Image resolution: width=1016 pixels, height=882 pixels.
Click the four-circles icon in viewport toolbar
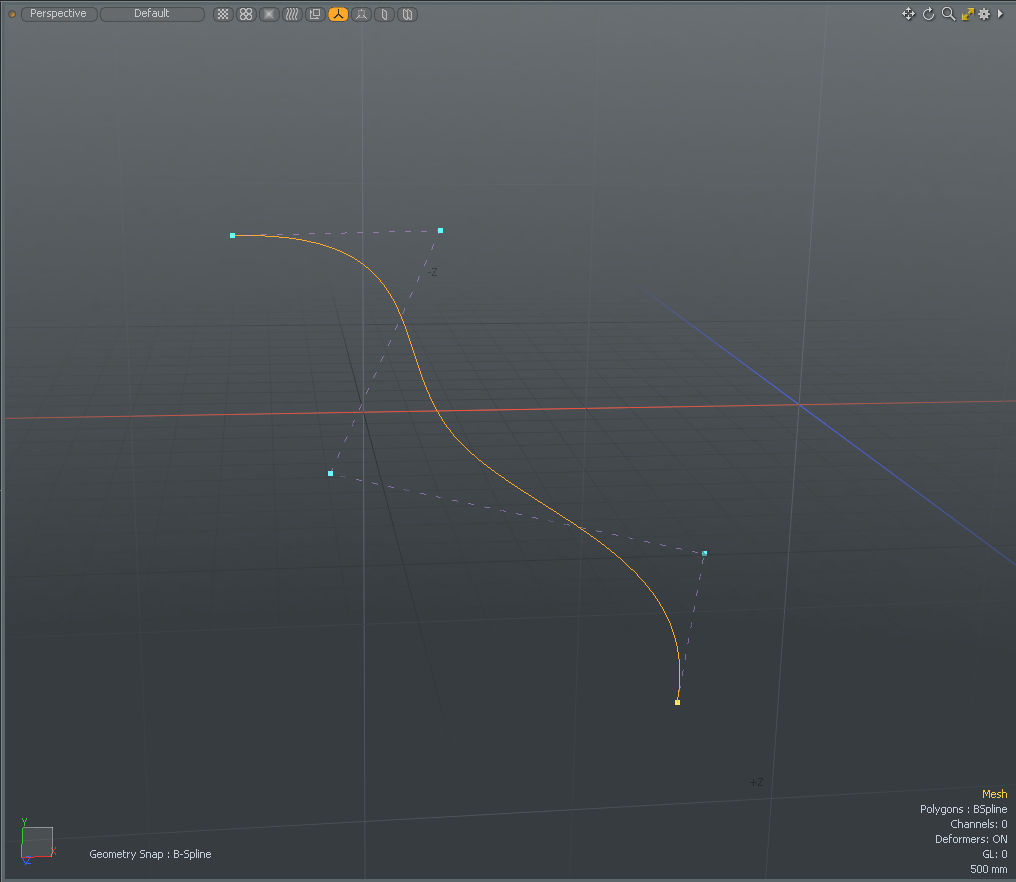(x=246, y=15)
